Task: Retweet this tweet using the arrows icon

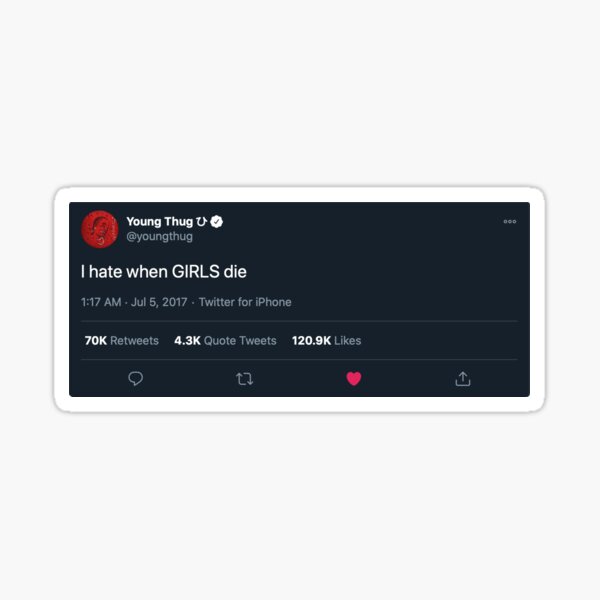Action: point(245,379)
